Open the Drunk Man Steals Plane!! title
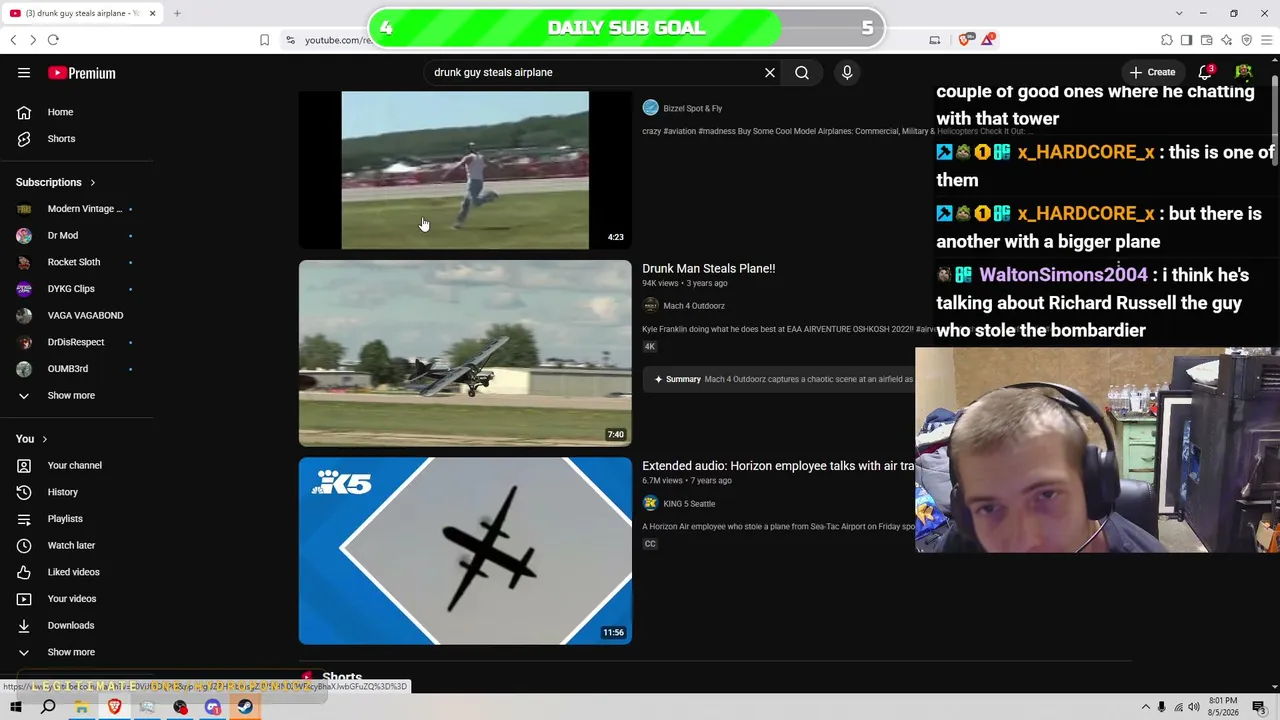This screenshot has height=720, width=1280. 709,268
